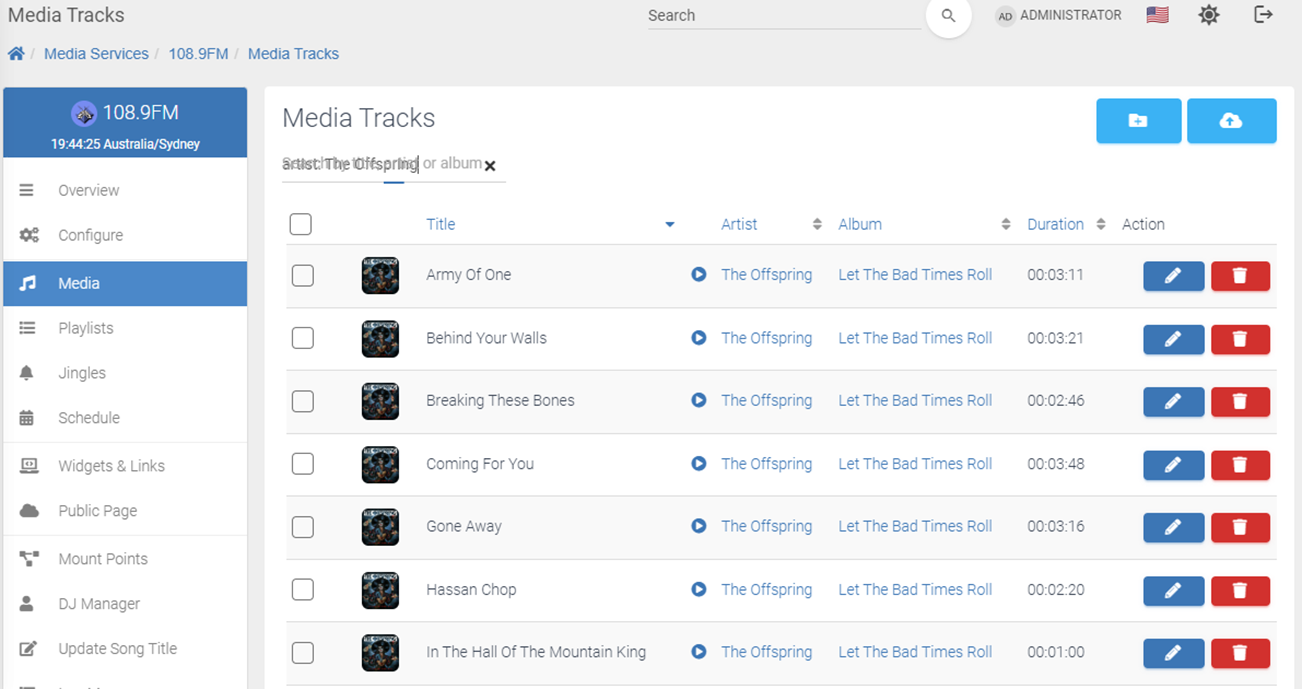This screenshot has width=1302, height=689.
Task: Toggle sort arrow on Title column
Action: pyautogui.click(x=670, y=225)
